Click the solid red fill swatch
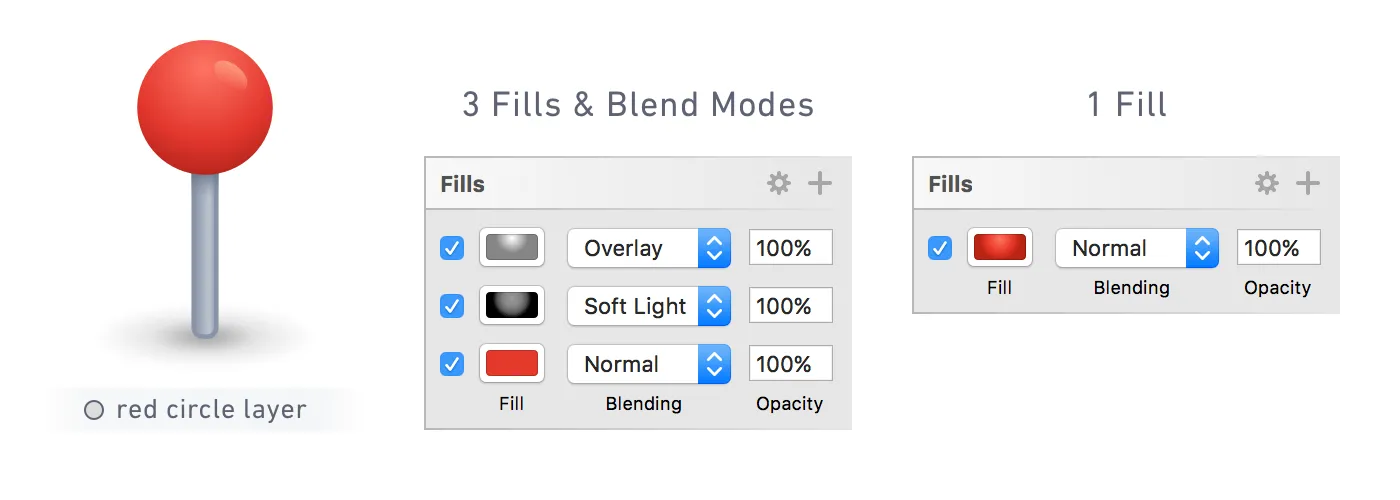This screenshot has height=500, width=1400. [512, 364]
